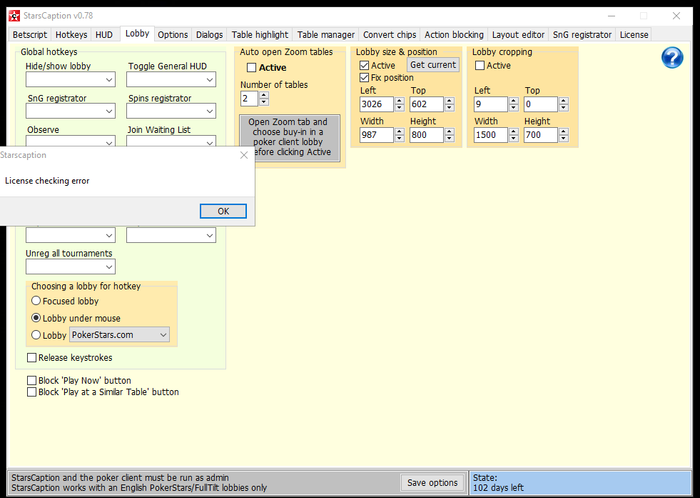The image size is (700, 498).
Task: Open the Spins registrator hotkey dropdown
Action: coord(171,111)
